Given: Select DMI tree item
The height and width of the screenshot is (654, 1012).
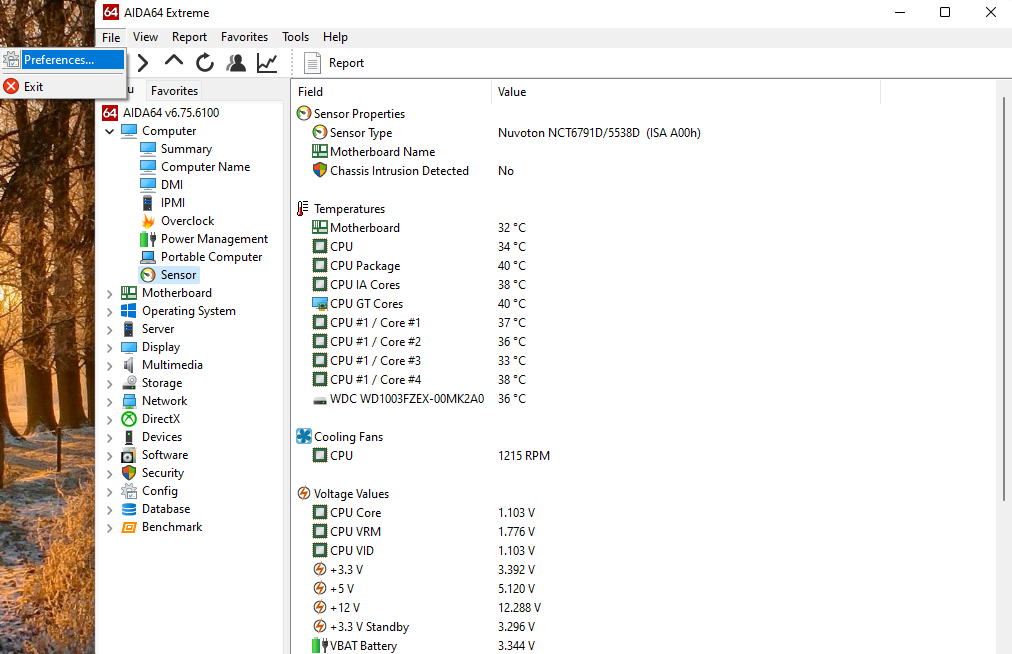Looking at the screenshot, I should pyautogui.click(x=172, y=185).
